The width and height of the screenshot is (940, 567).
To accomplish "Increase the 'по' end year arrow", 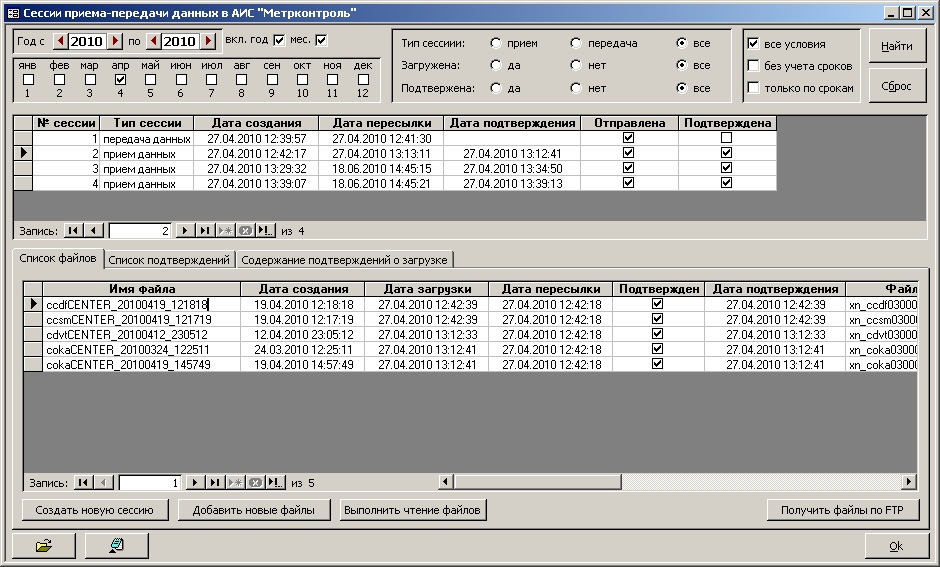I will 208,41.
